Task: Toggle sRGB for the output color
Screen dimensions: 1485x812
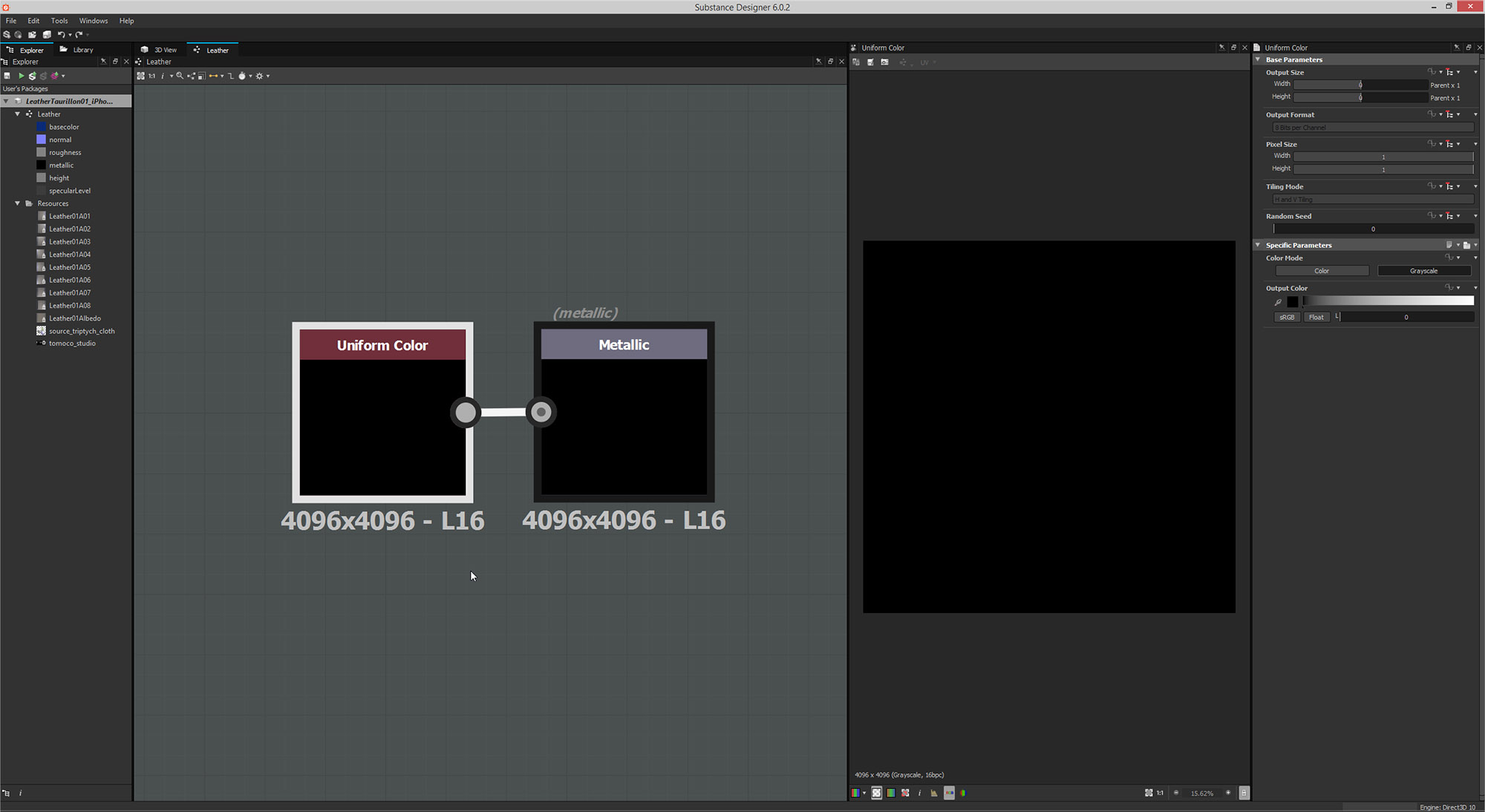Action: point(1287,317)
